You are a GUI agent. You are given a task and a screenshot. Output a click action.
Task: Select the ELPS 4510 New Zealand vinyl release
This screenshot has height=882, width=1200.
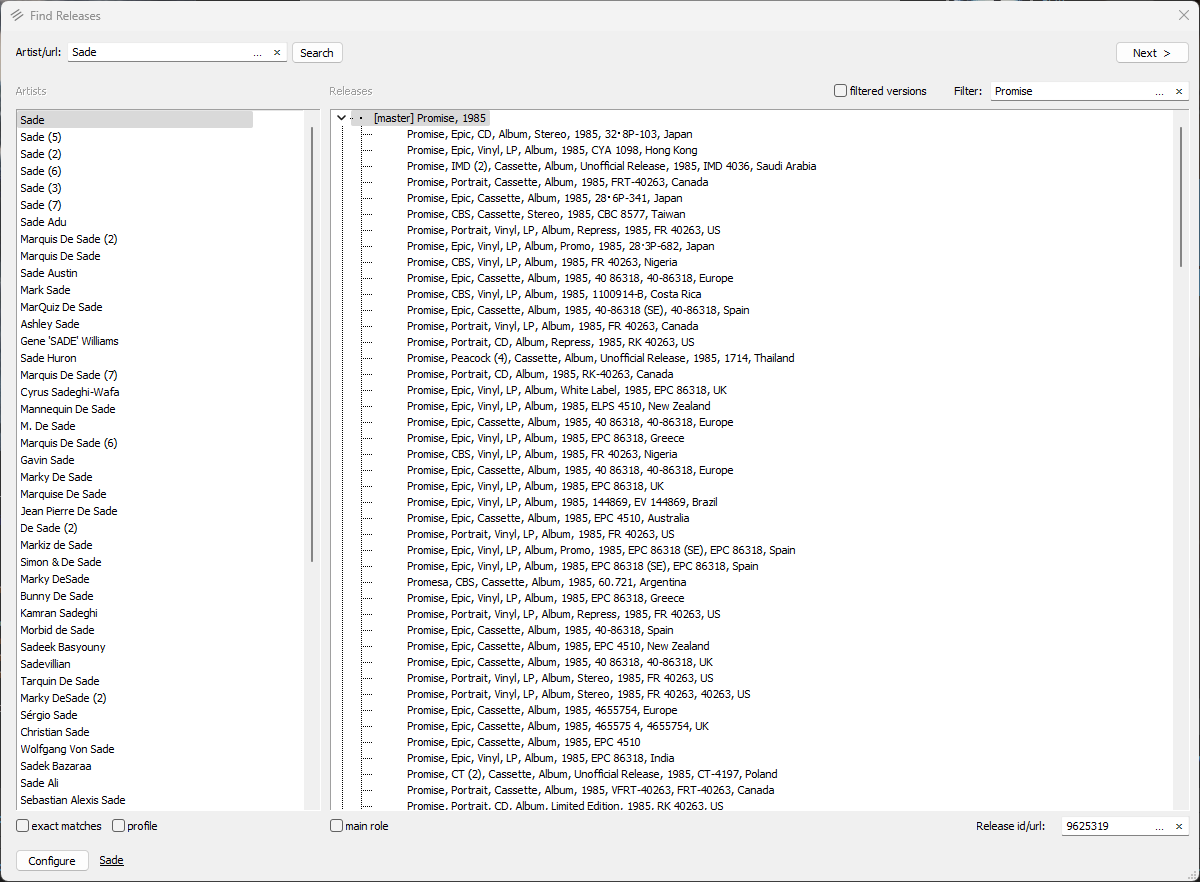558,406
